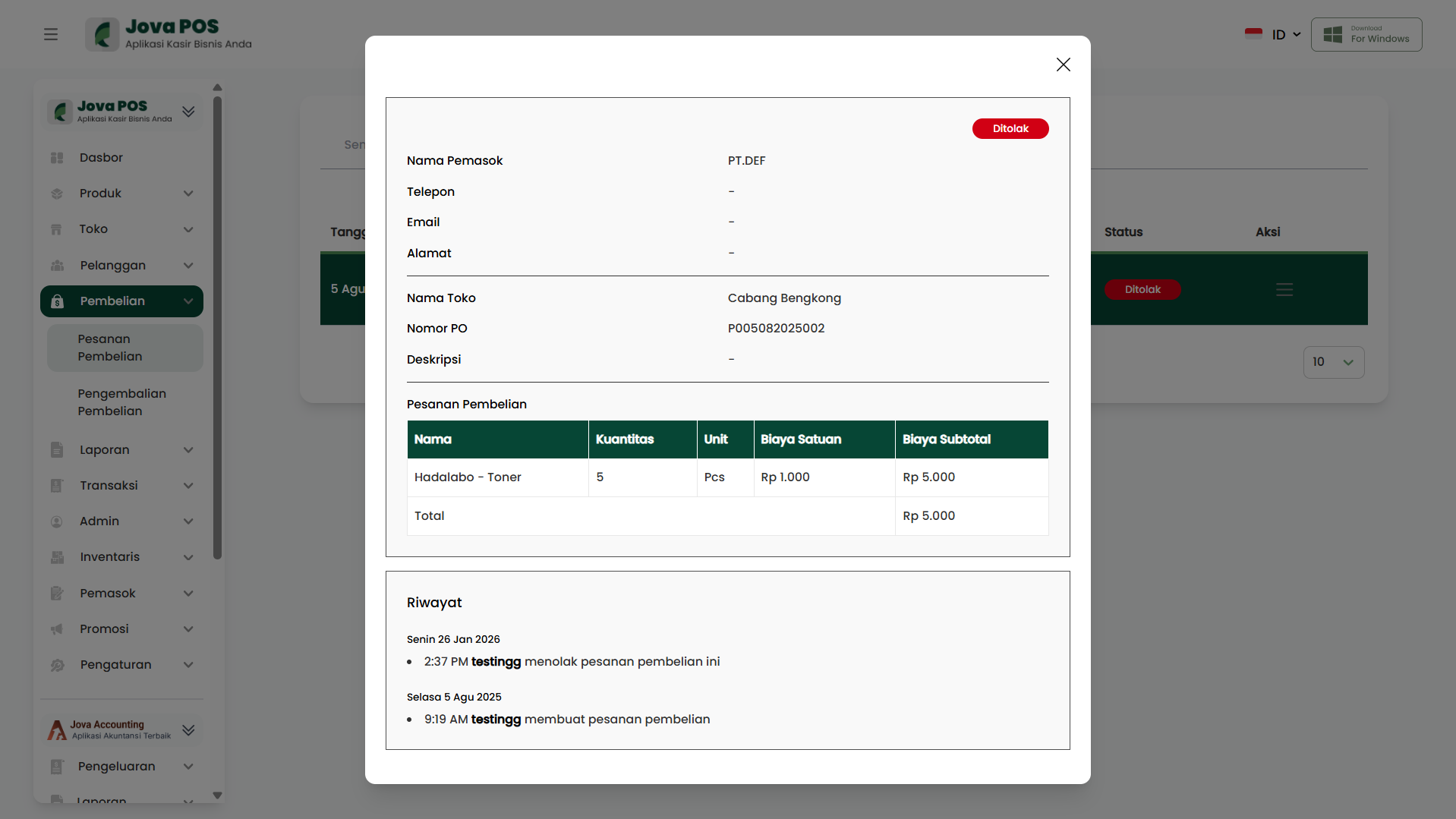Click the Pelanggan people icon
The image size is (1456, 819).
pos(57,266)
